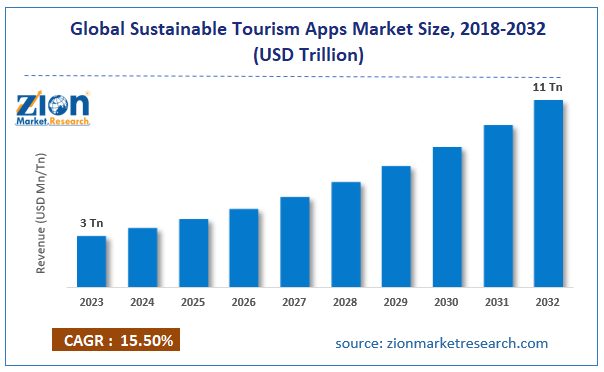
Task: Click the 2029 axis label
Action: click(x=396, y=302)
